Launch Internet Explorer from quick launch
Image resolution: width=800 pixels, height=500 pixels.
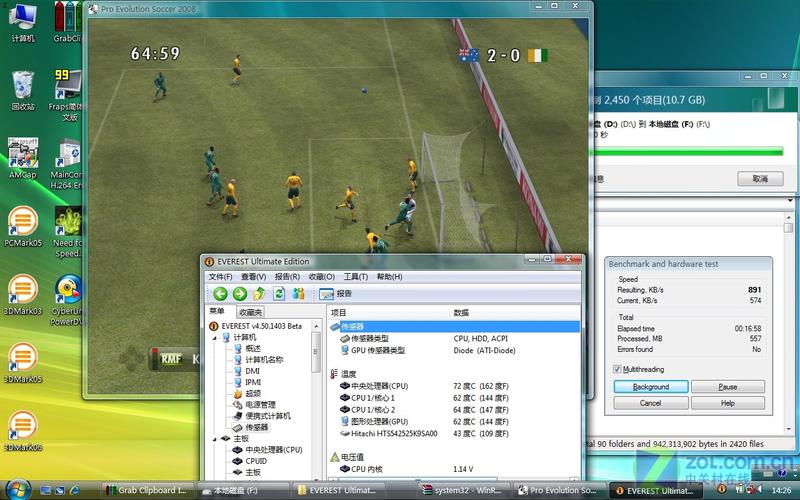[x=74, y=490]
